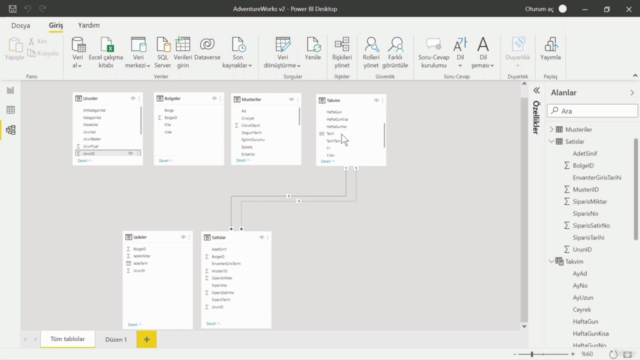Open Rolleri yönet security roles
The image size is (640, 360).
click(x=371, y=52)
